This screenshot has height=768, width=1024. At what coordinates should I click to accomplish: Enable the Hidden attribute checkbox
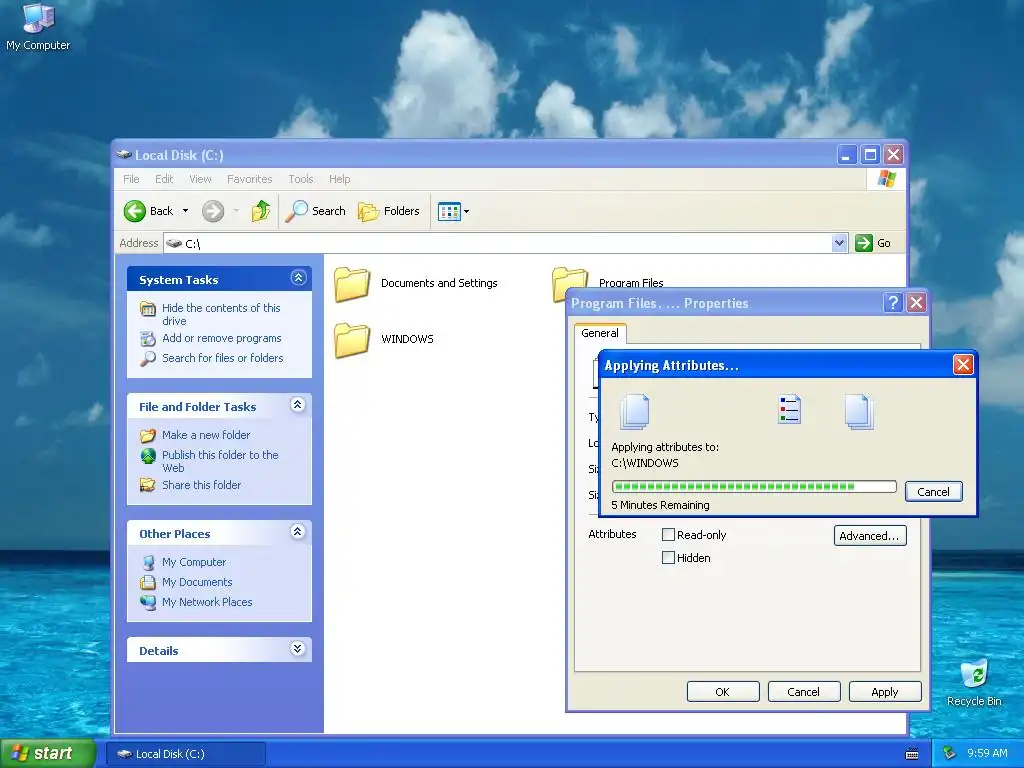point(668,557)
